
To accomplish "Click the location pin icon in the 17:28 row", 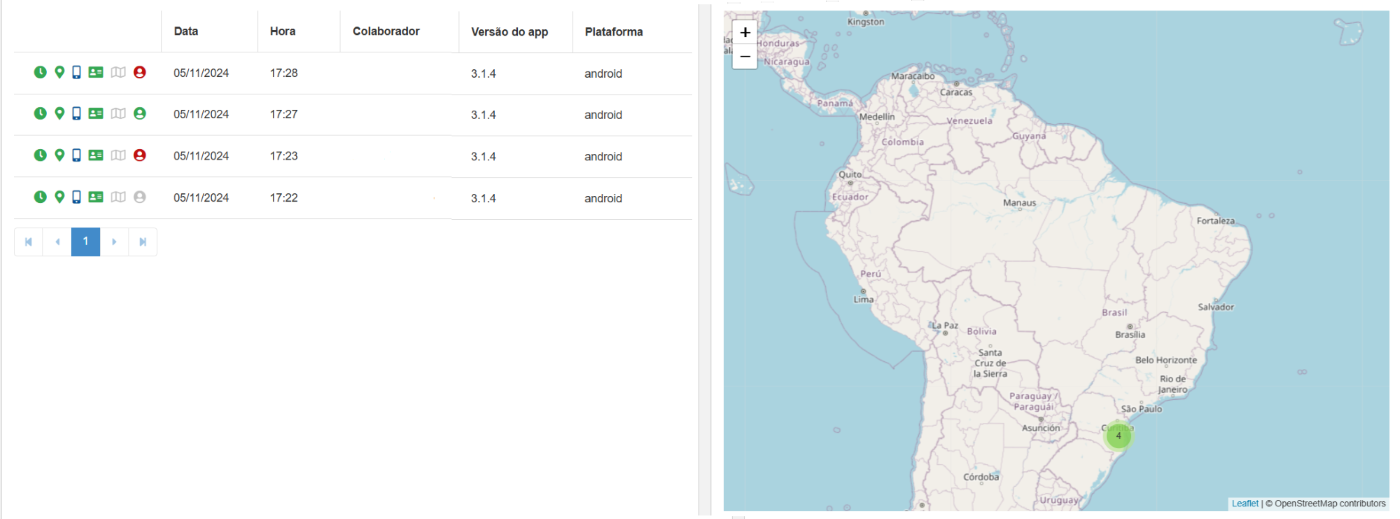I will click(59, 72).
